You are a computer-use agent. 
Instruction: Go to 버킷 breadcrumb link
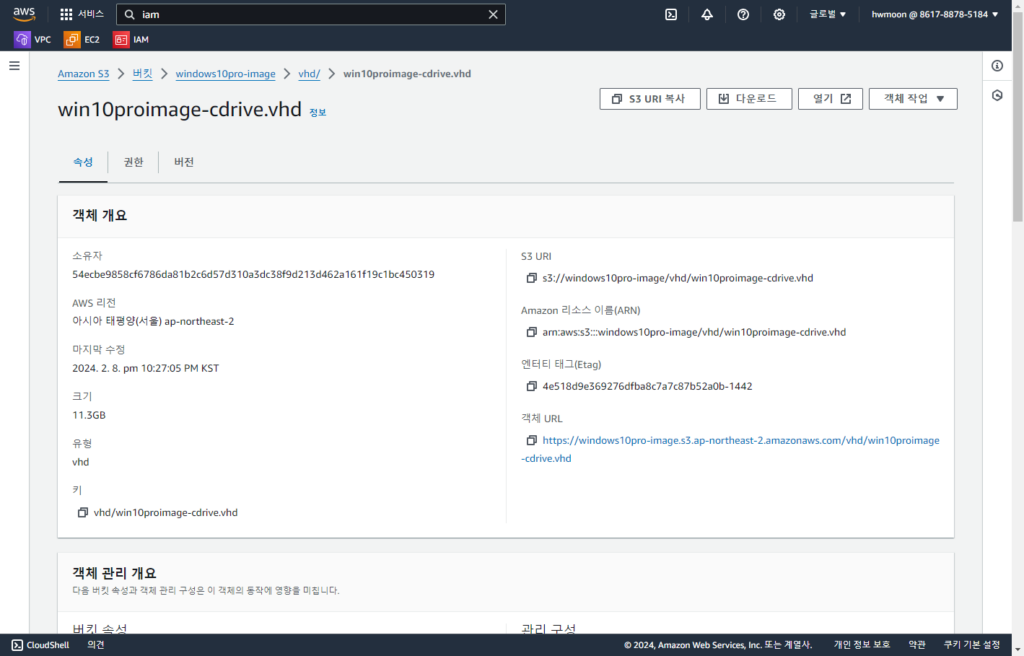click(x=142, y=74)
